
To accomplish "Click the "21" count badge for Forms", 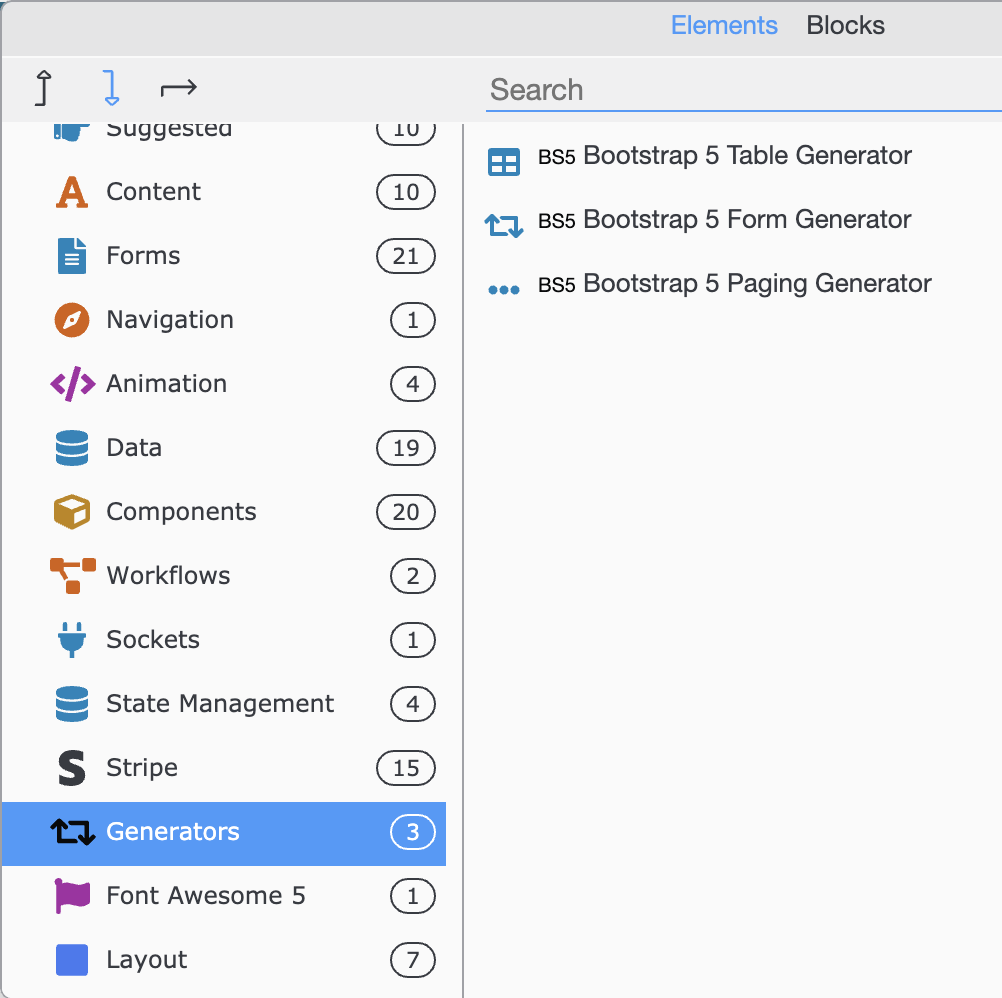I will click(406, 256).
